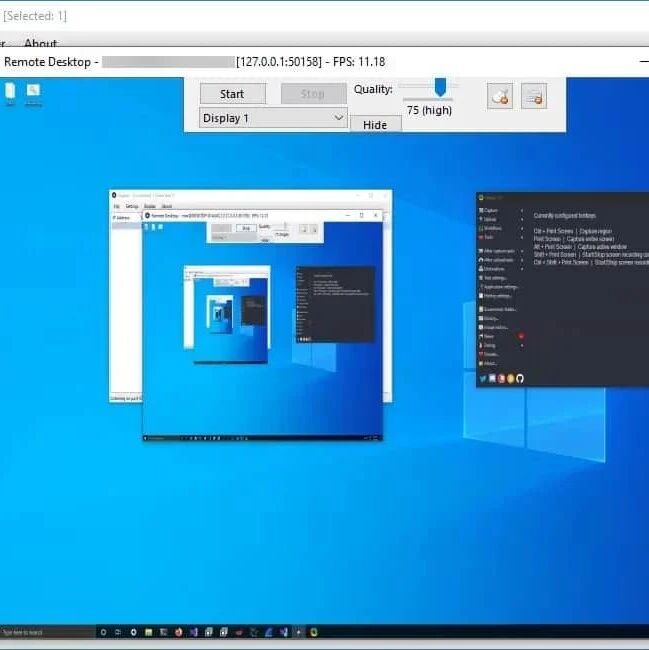
Task: Open Application settings in ShareX
Action: (x=498, y=287)
